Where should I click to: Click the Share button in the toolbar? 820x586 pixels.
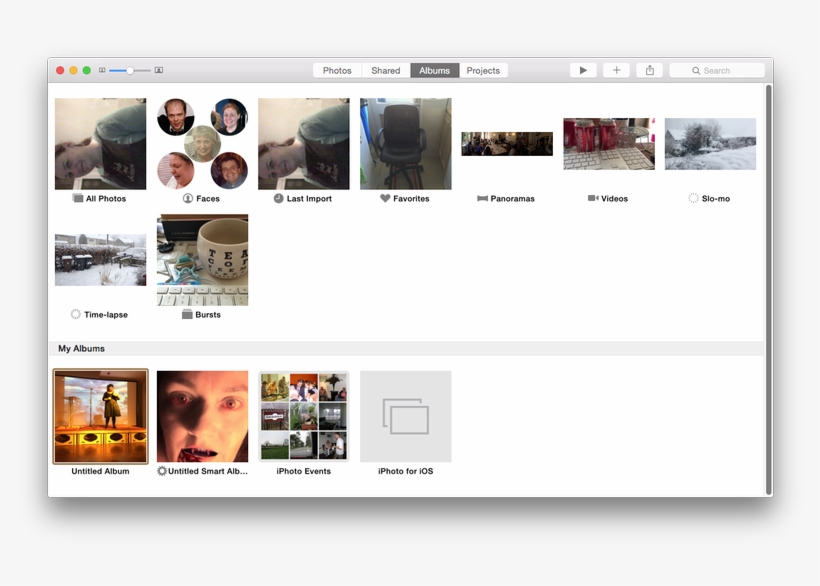point(648,70)
